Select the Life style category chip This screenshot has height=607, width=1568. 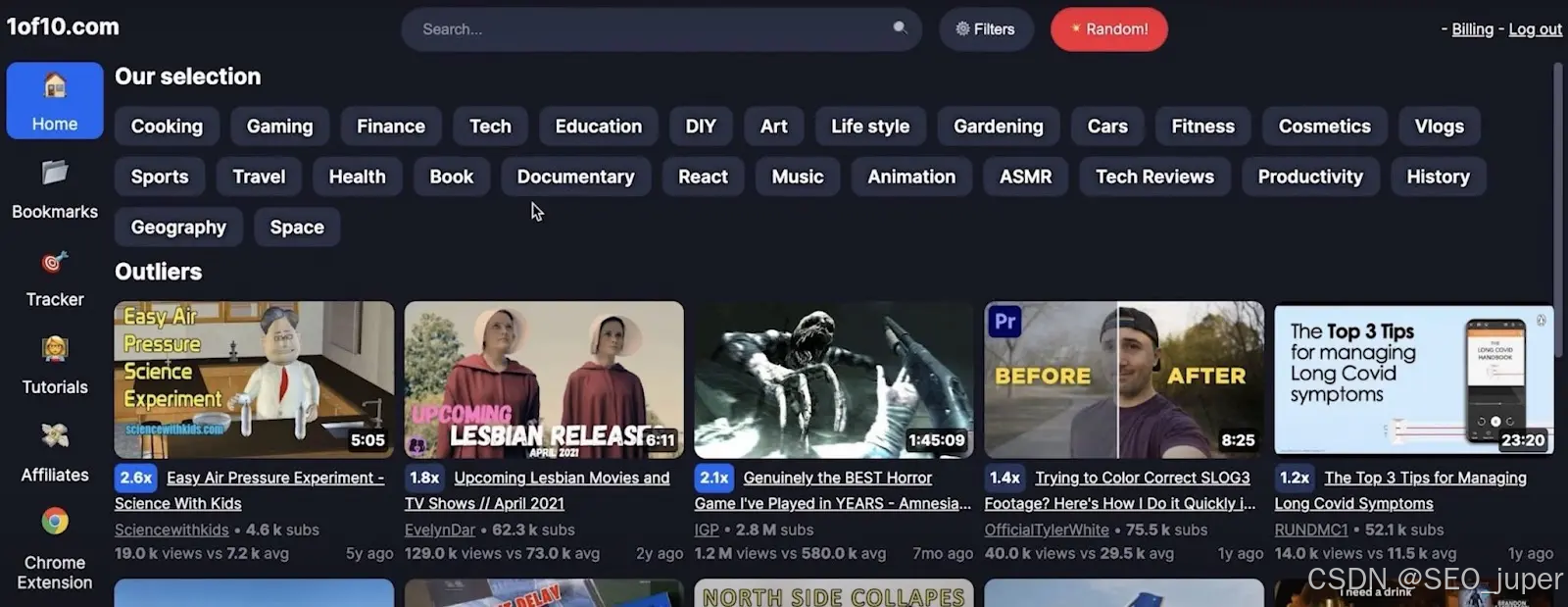(x=870, y=126)
